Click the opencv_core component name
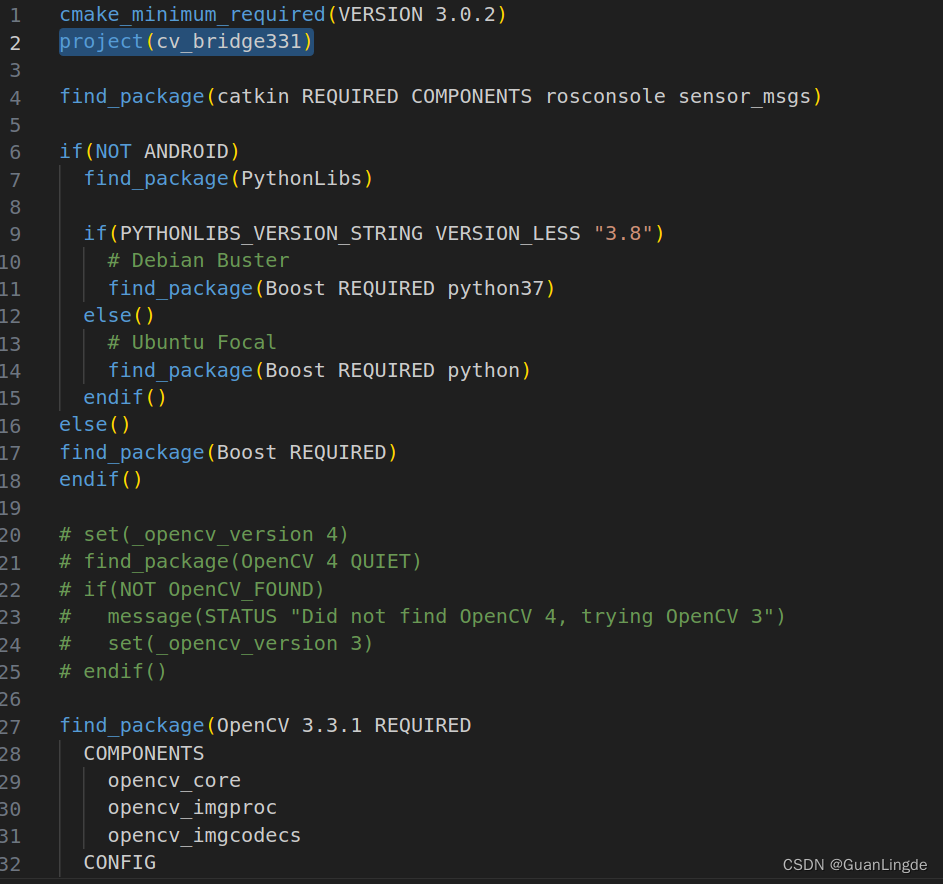This screenshot has height=884, width=943. click(x=173, y=779)
